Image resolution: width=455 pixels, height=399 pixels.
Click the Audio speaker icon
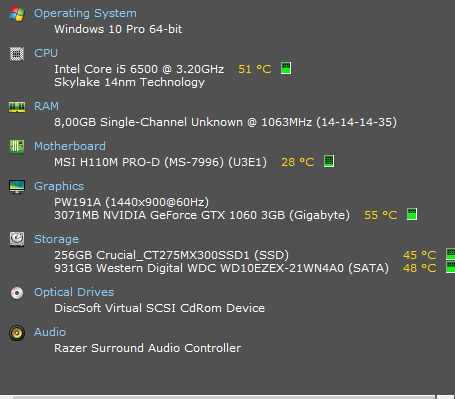[17, 333]
